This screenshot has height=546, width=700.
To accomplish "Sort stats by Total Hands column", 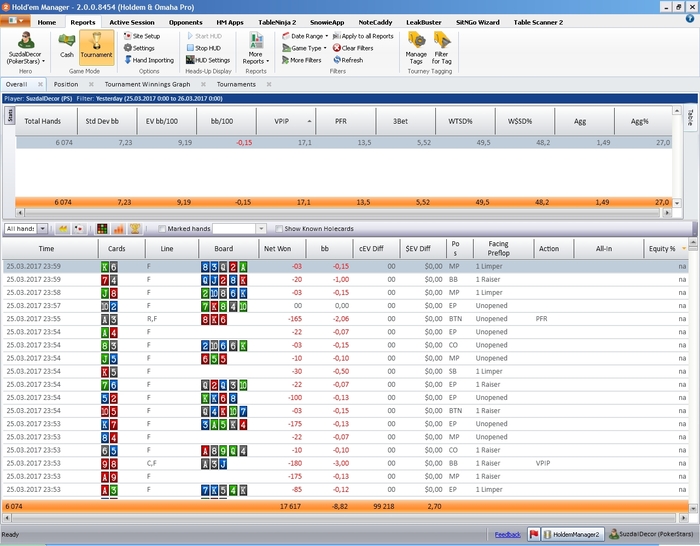I will point(46,121).
